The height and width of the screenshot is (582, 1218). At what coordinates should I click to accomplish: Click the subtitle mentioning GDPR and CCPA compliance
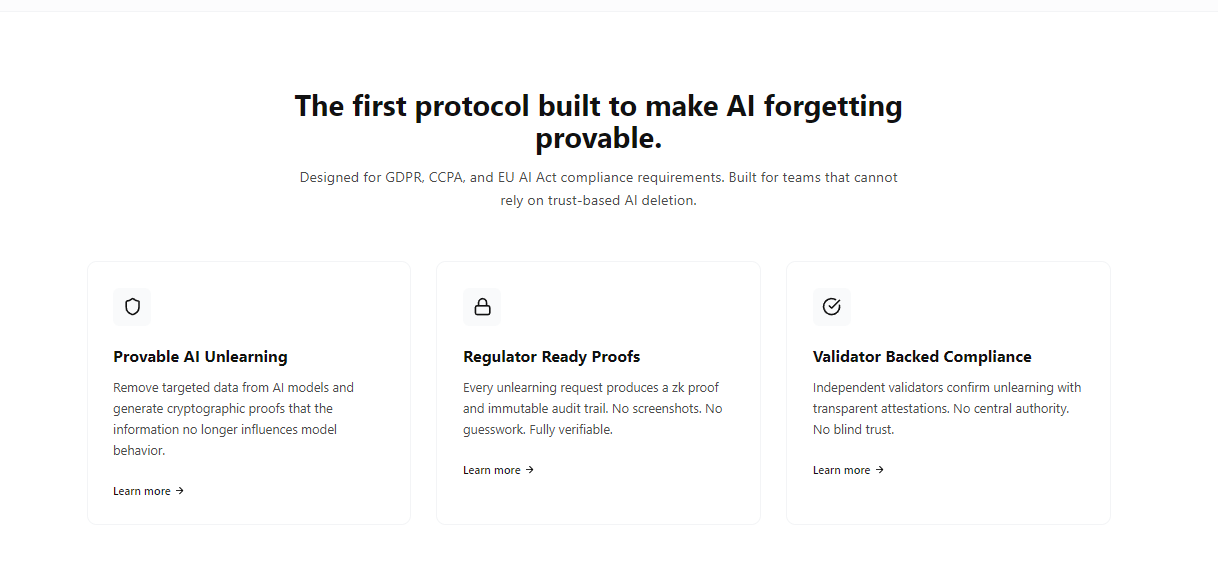(x=598, y=188)
